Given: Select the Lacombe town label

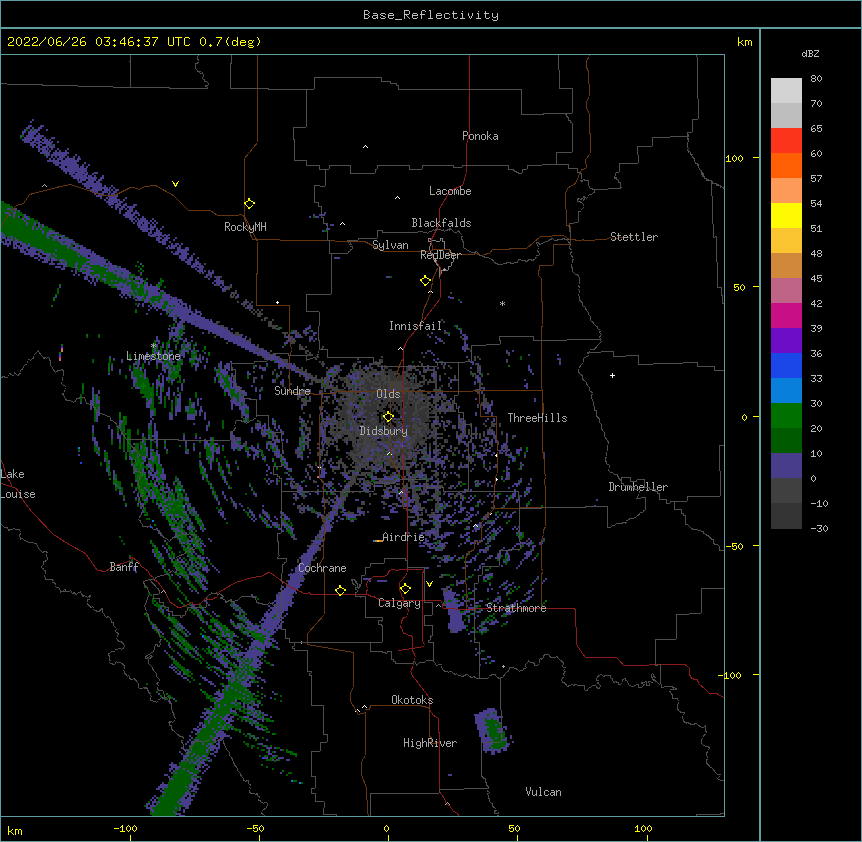Looking at the screenshot, I should (450, 191).
